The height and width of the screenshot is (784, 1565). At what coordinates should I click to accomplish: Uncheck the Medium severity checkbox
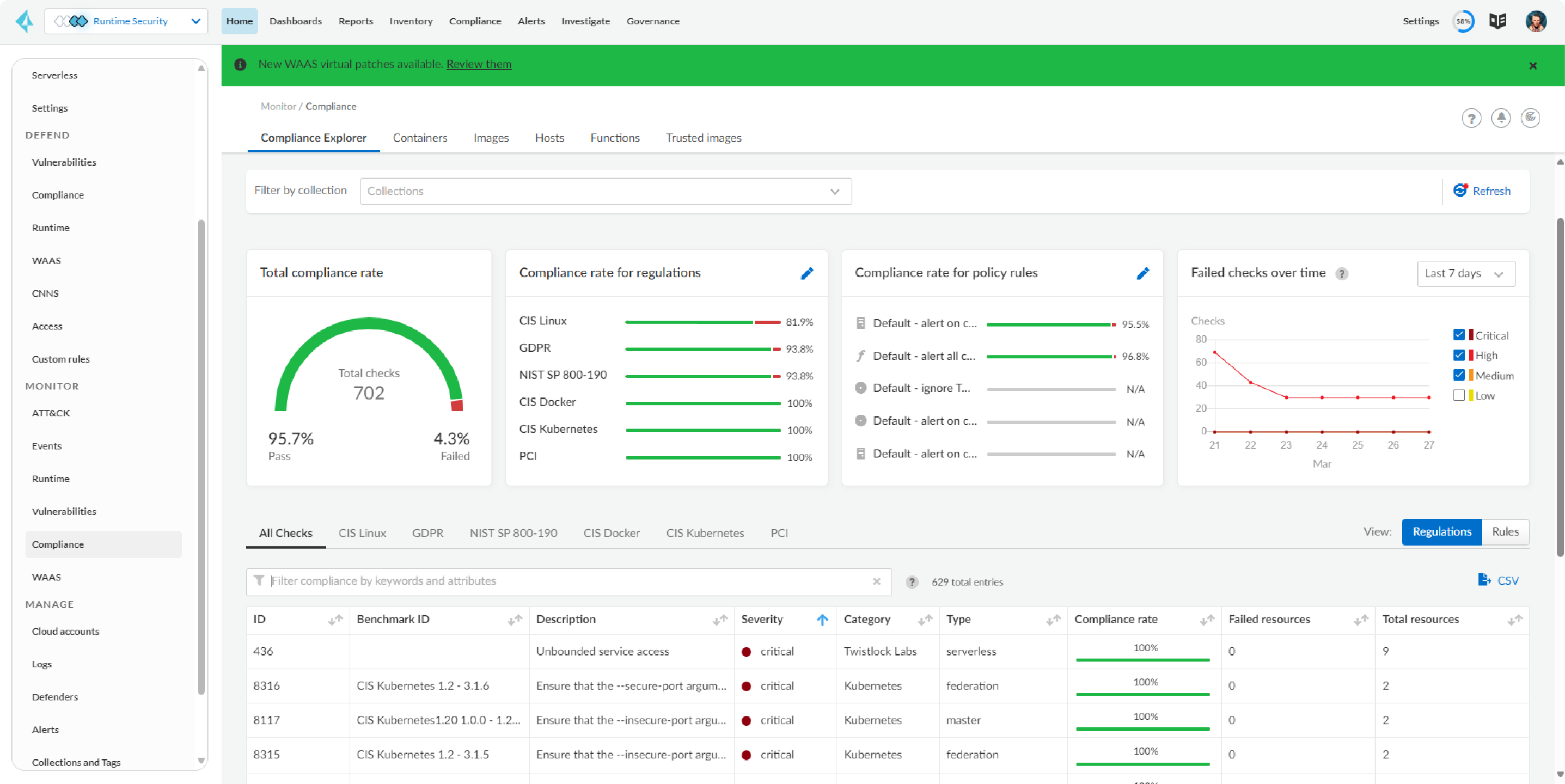coord(1459,375)
